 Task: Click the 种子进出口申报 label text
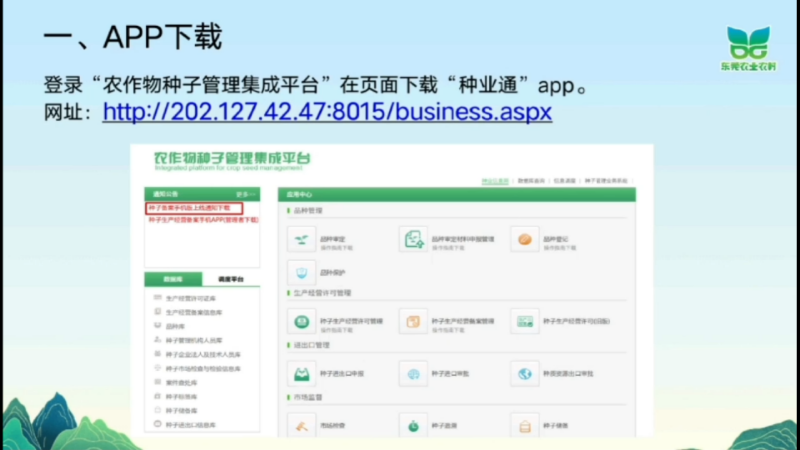click(342, 374)
